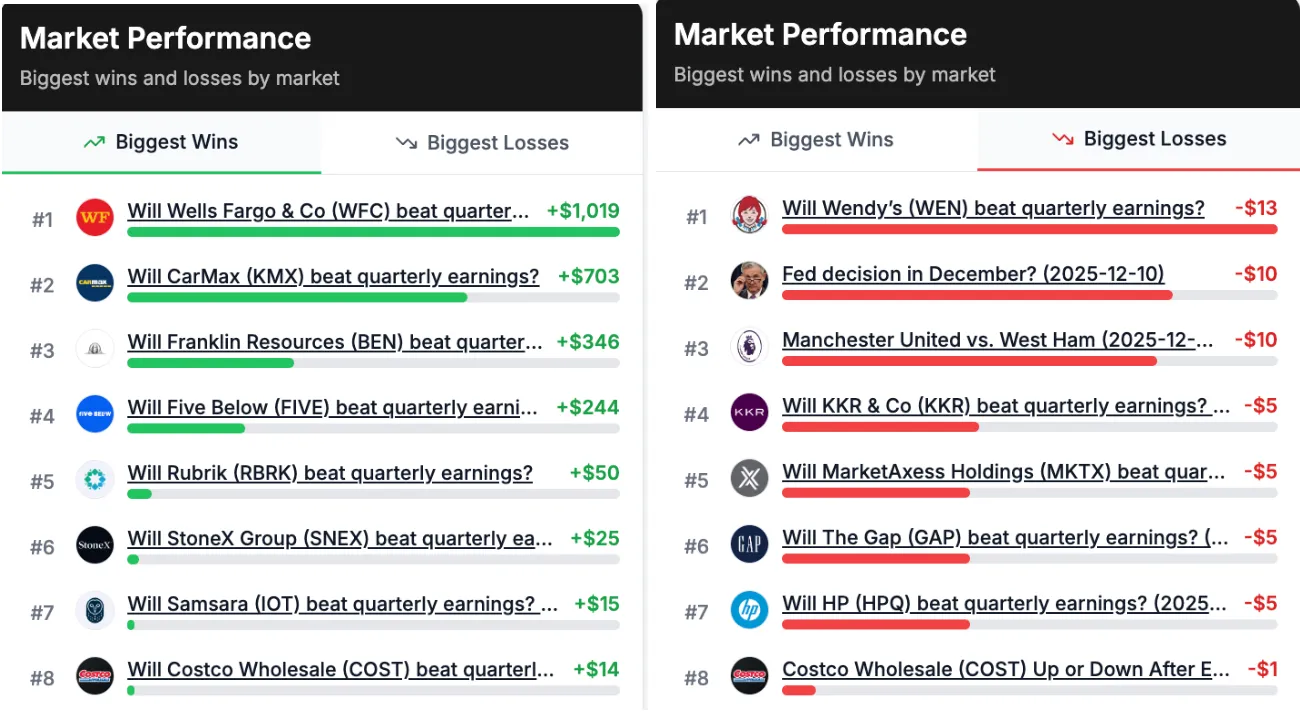Click the CarMax green progress bar

click(297, 297)
